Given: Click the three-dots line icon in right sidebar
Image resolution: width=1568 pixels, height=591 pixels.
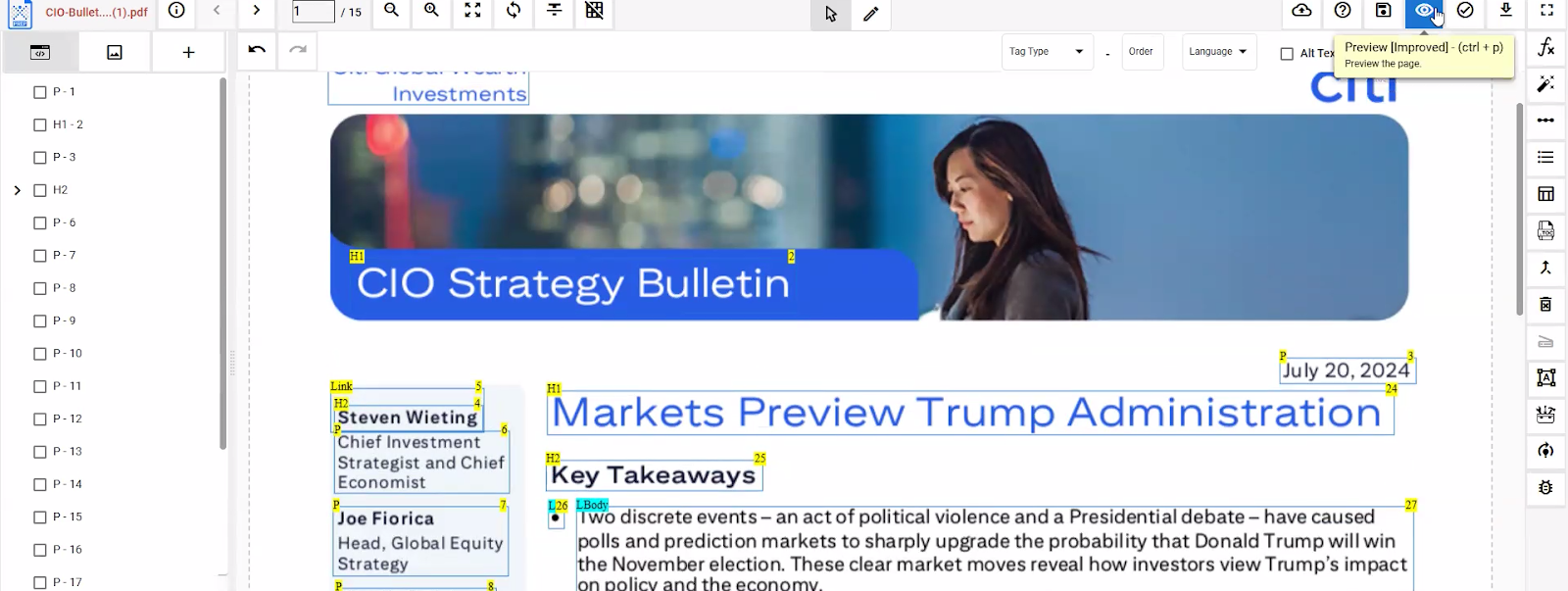Looking at the screenshot, I should [x=1545, y=120].
